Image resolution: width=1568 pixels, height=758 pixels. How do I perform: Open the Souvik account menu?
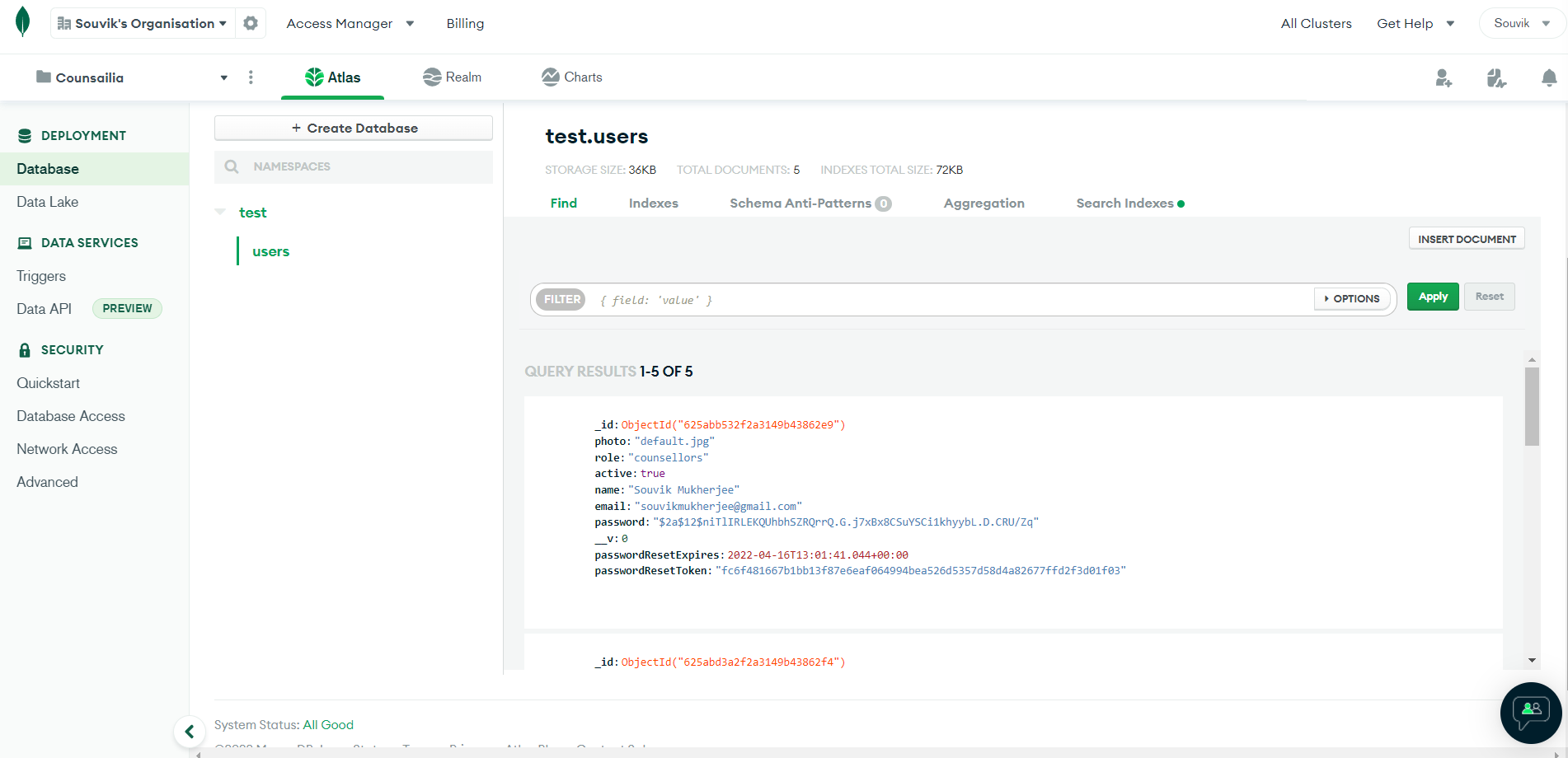[1519, 22]
